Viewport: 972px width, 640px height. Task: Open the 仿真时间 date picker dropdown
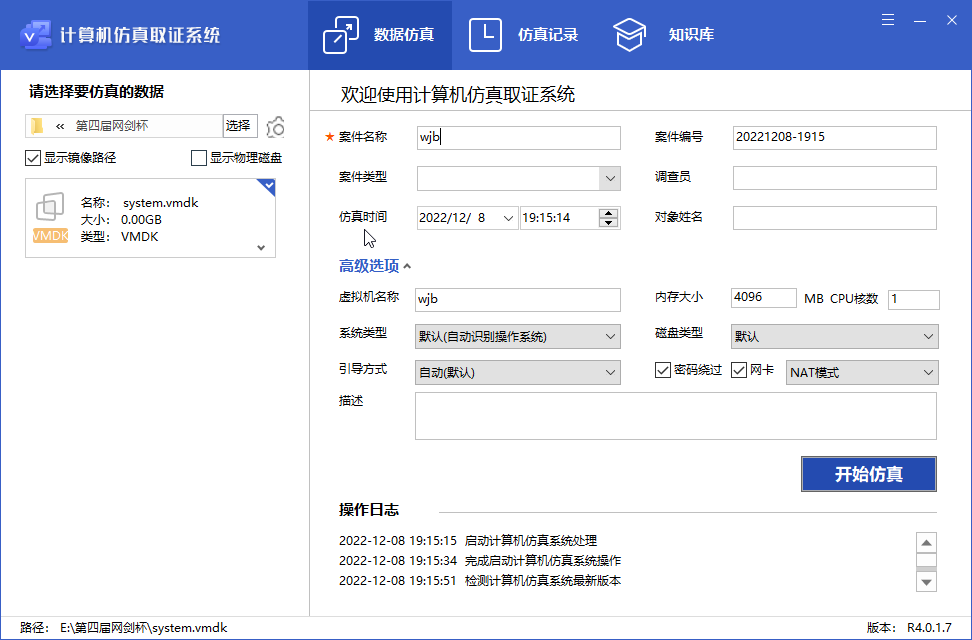[508, 218]
